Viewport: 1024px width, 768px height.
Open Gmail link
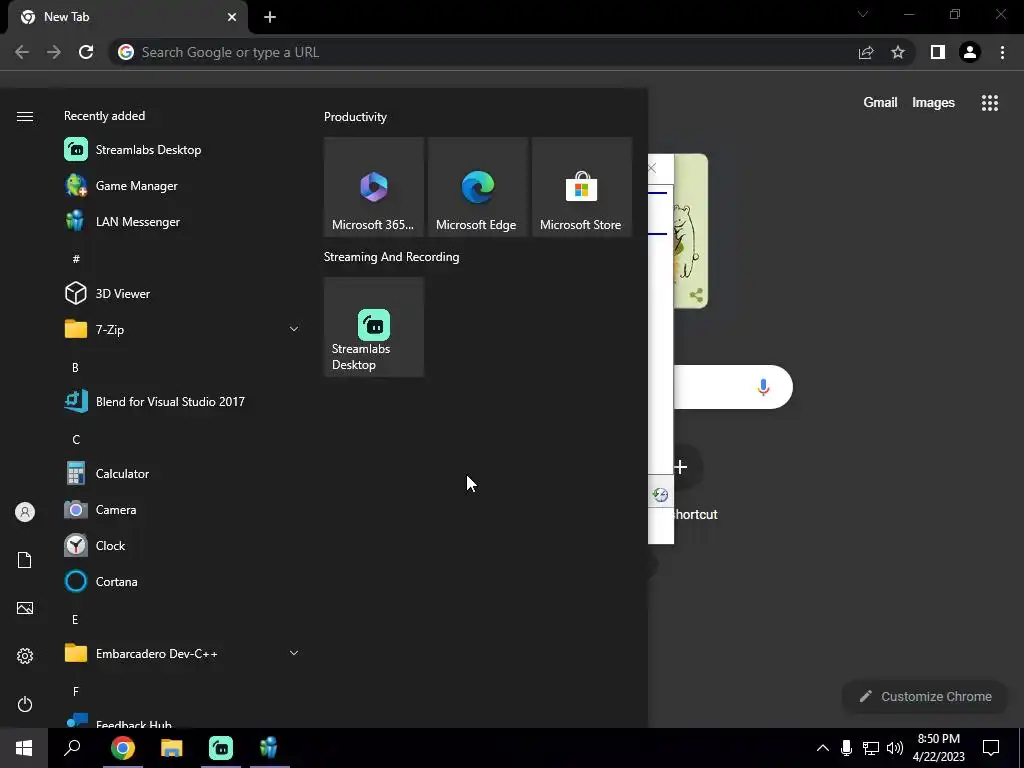pyautogui.click(x=880, y=103)
